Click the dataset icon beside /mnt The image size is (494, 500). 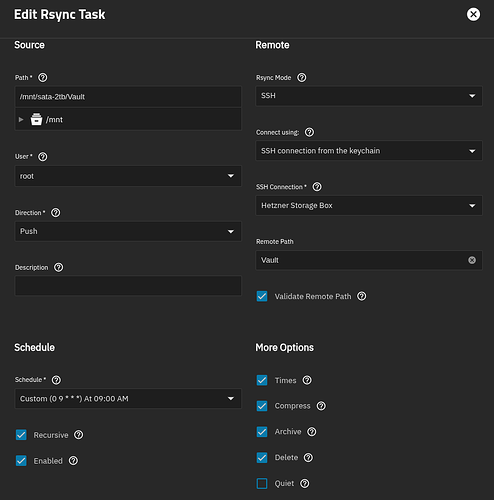click(36, 119)
